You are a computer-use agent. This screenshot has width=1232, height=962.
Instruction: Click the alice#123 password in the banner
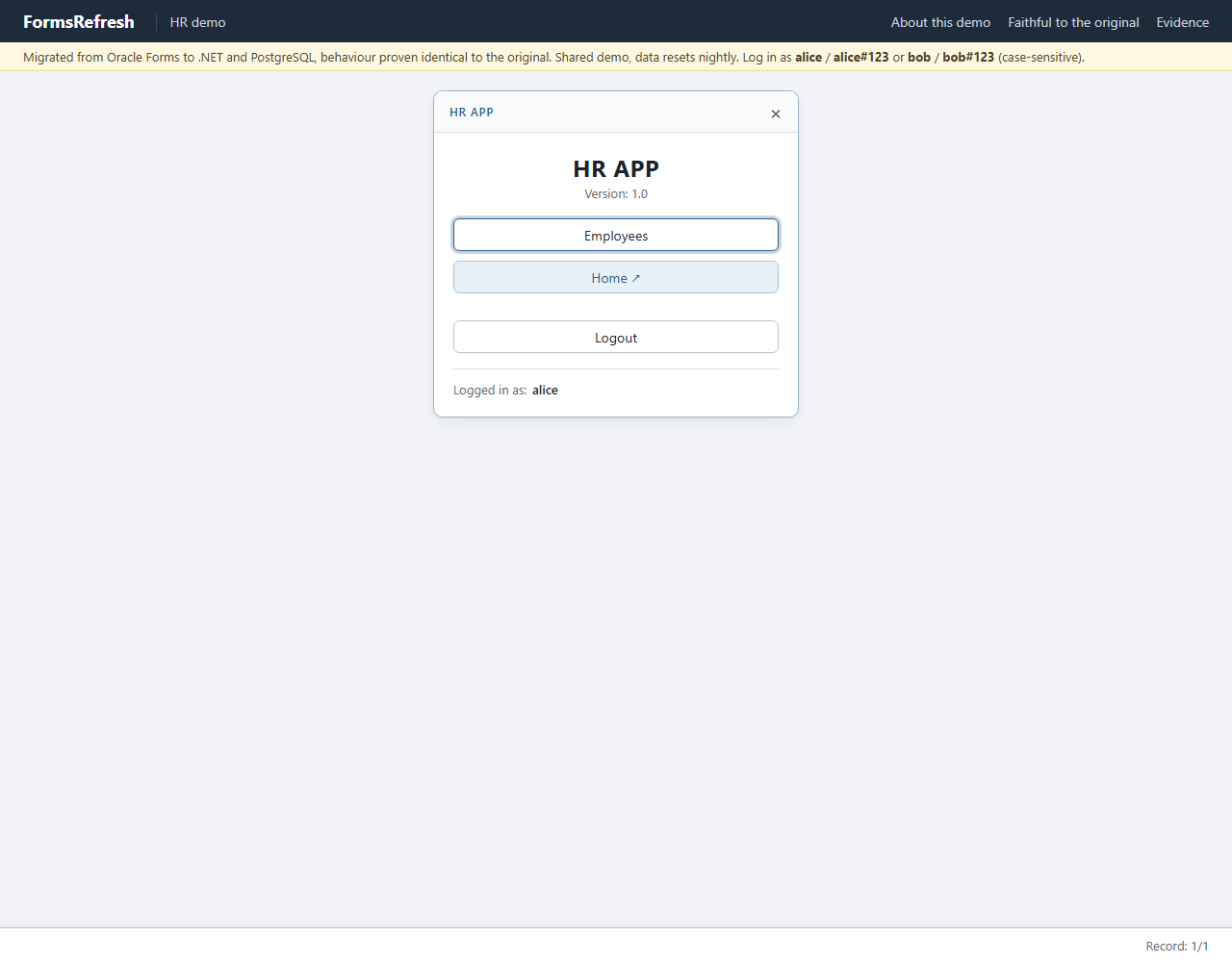pos(861,57)
